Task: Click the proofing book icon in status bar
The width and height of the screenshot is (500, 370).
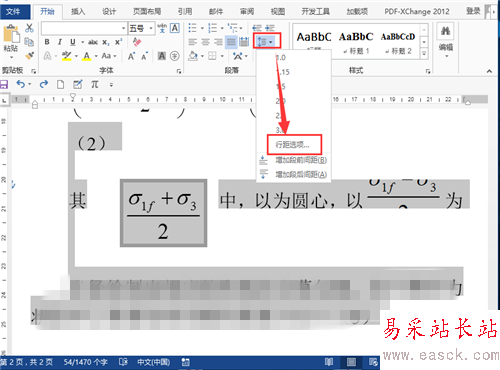Action: (x=123, y=362)
